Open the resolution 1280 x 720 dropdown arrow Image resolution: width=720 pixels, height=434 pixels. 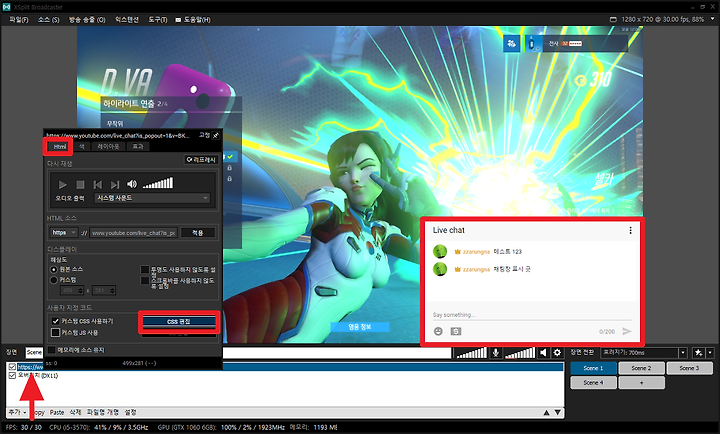tap(713, 19)
